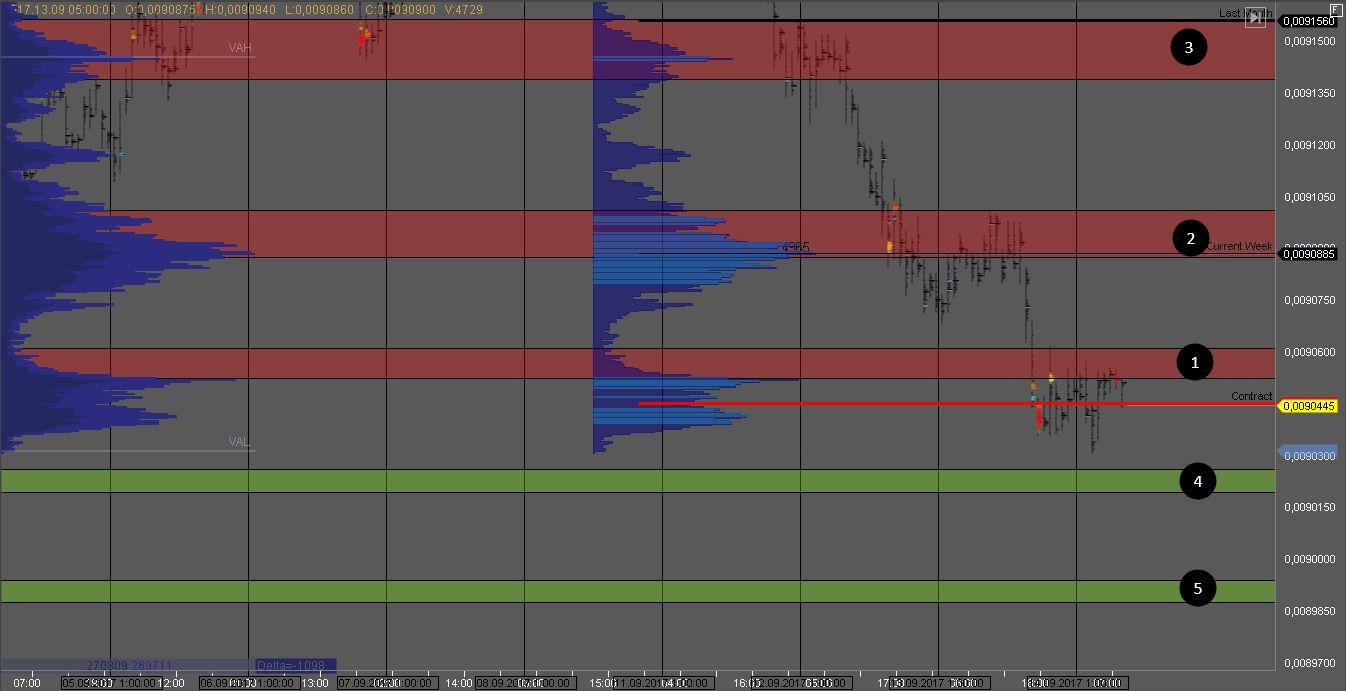
Task: Click the F icon in the top-right corner
Action: click(1336, 8)
